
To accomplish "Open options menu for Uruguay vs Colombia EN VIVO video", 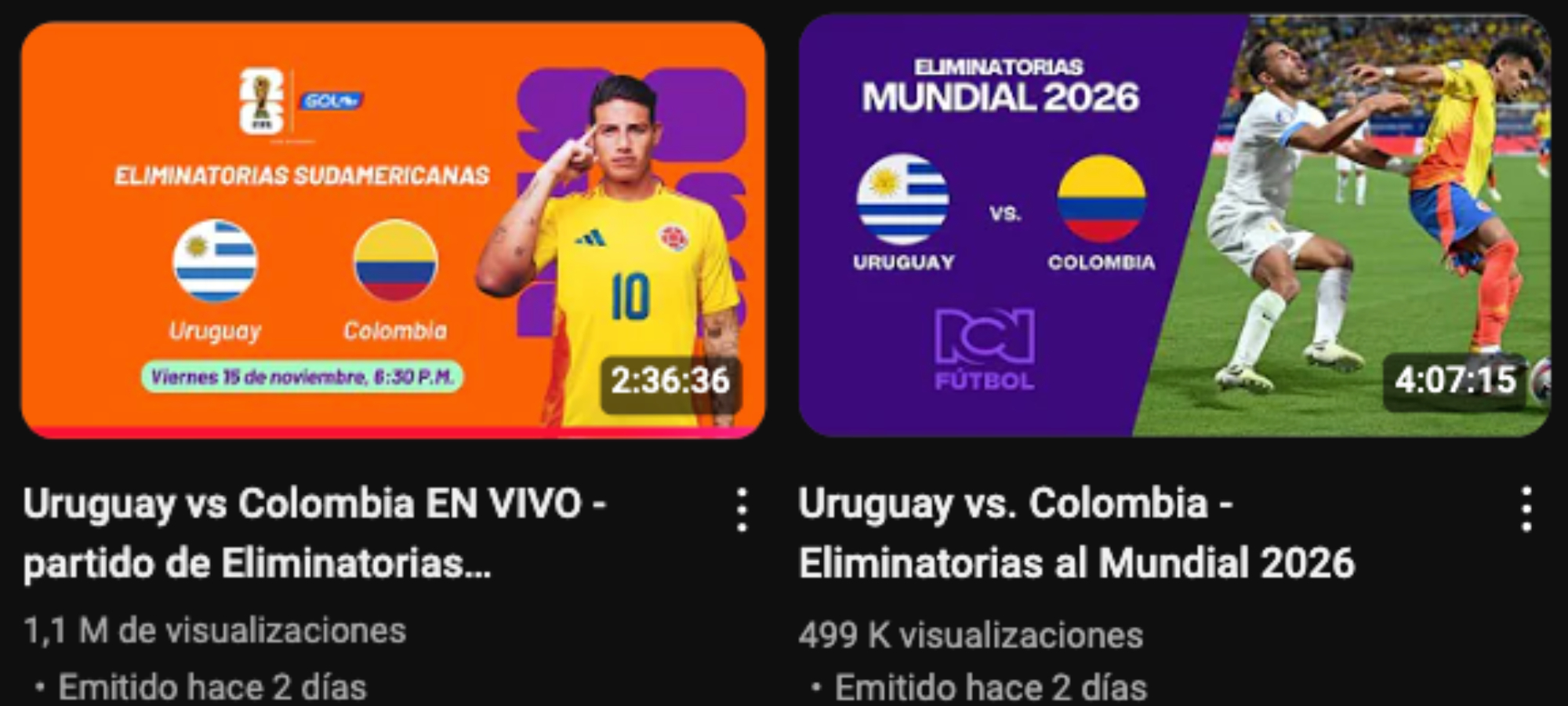I will (742, 511).
